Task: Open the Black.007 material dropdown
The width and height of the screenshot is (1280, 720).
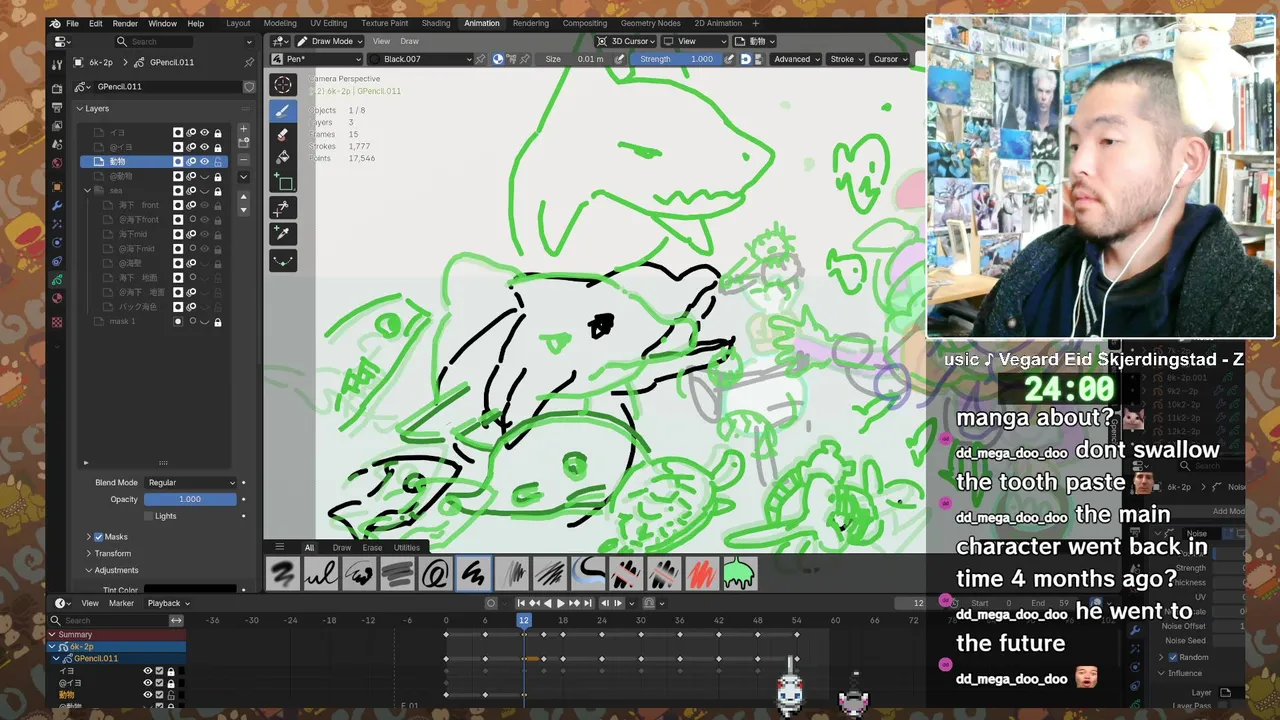Action: point(421,59)
